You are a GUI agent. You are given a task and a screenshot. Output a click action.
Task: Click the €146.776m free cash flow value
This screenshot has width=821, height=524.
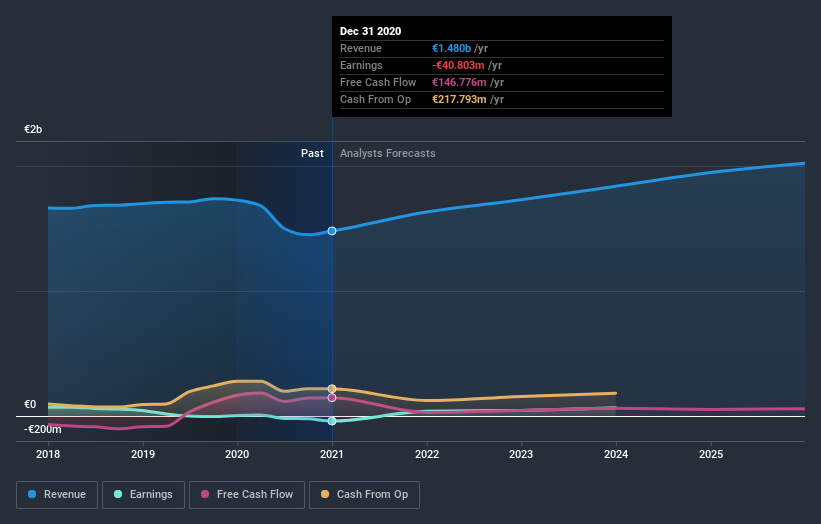pos(459,82)
